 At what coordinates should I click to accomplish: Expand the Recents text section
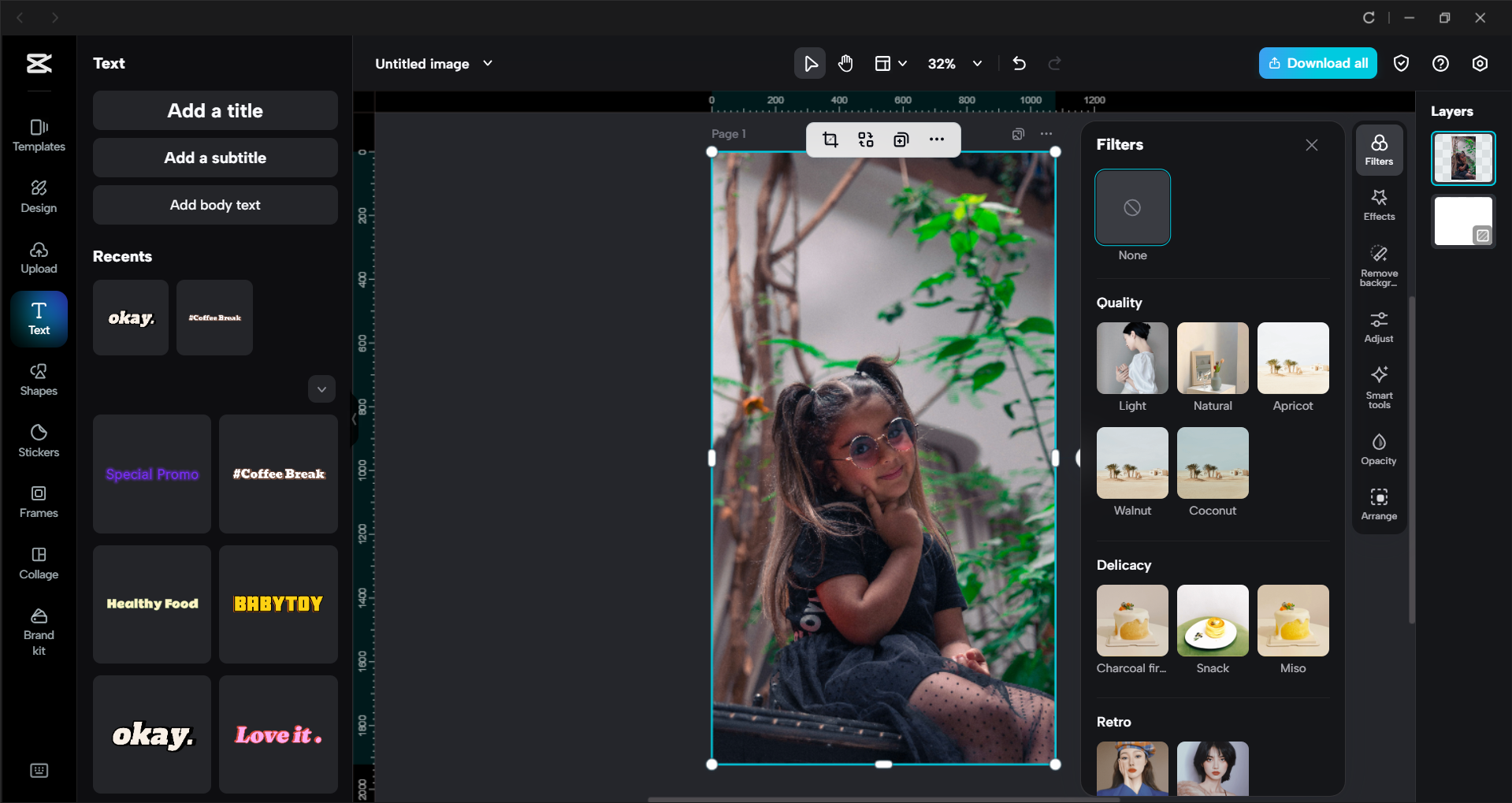click(x=321, y=388)
